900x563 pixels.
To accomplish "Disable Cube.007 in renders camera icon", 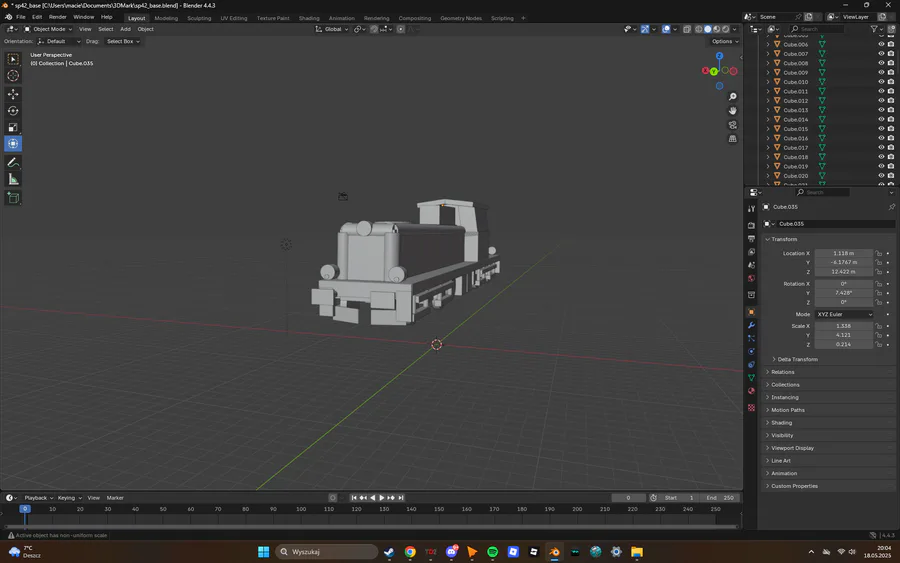I will pos(891,53).
